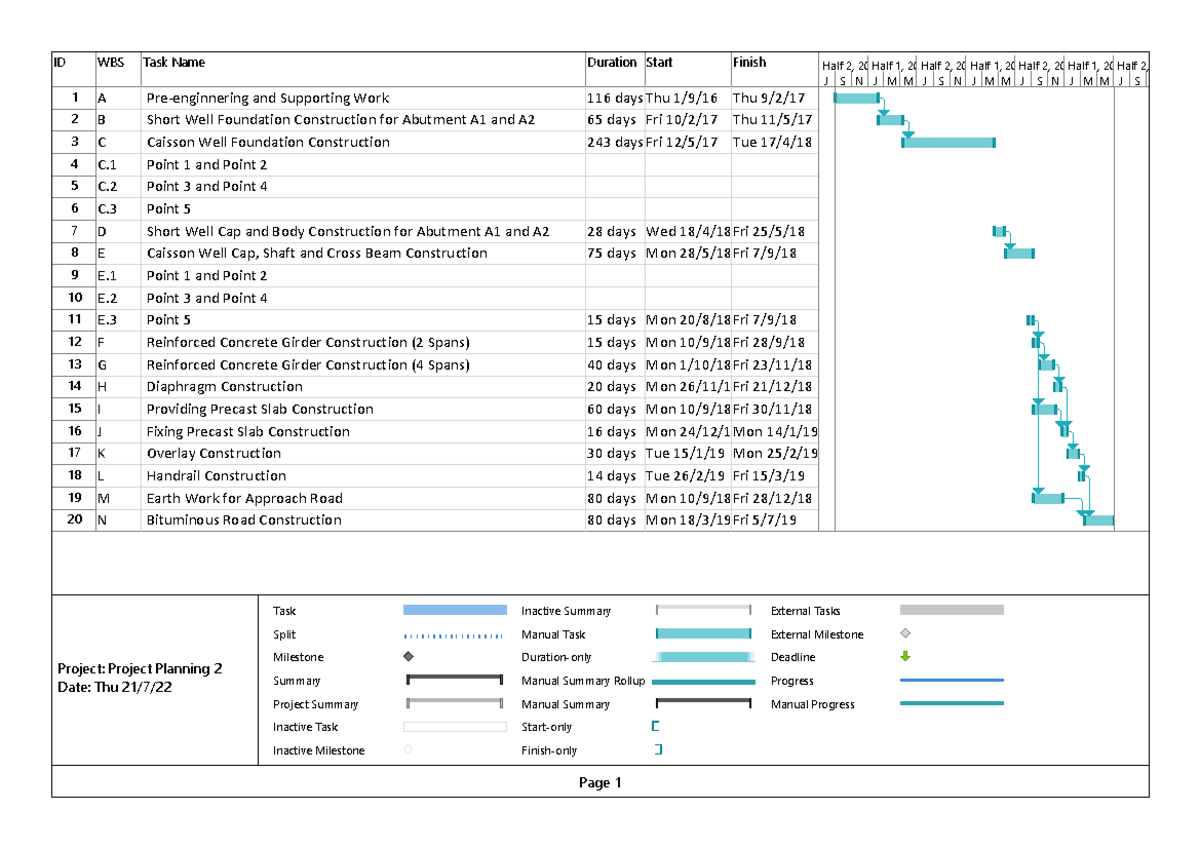This screenshot has height=849, width=1200.
Task: Click the Manual Task teal bar sample
Action: pyautogui.click(x=702, y=633)
